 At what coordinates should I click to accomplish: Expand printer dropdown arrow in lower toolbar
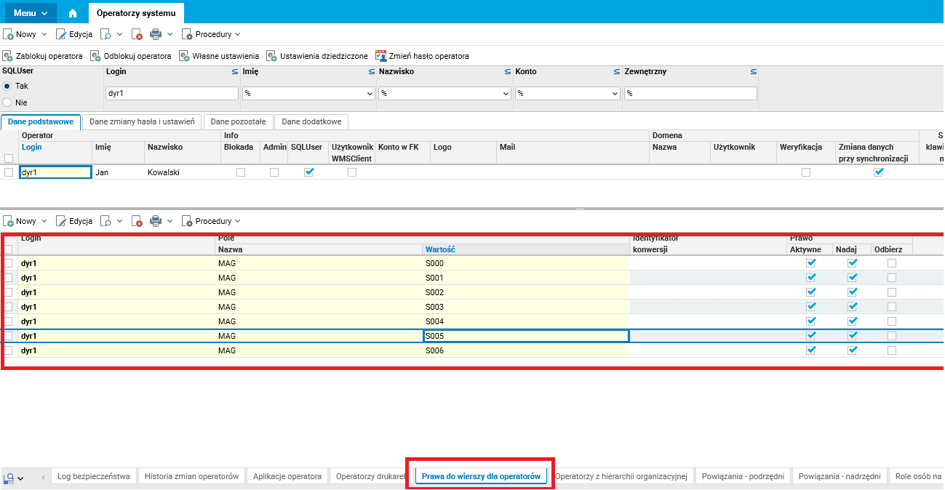click(169, 221)
